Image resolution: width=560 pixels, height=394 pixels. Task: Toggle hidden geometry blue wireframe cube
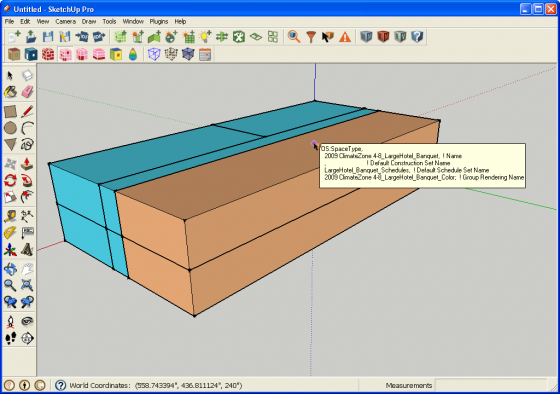point(154,54)
